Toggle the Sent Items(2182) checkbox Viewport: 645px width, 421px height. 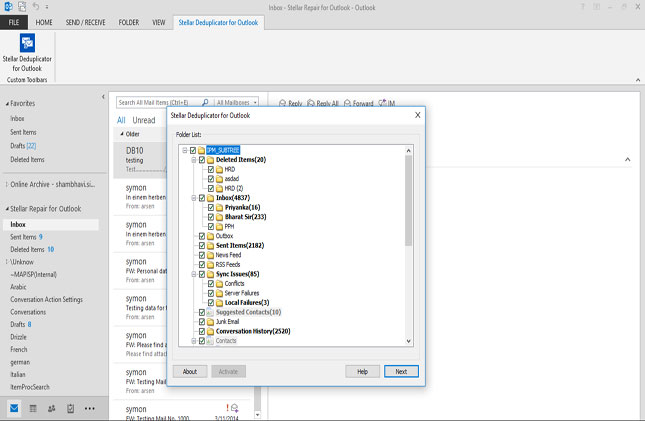(x=202, y=245)
